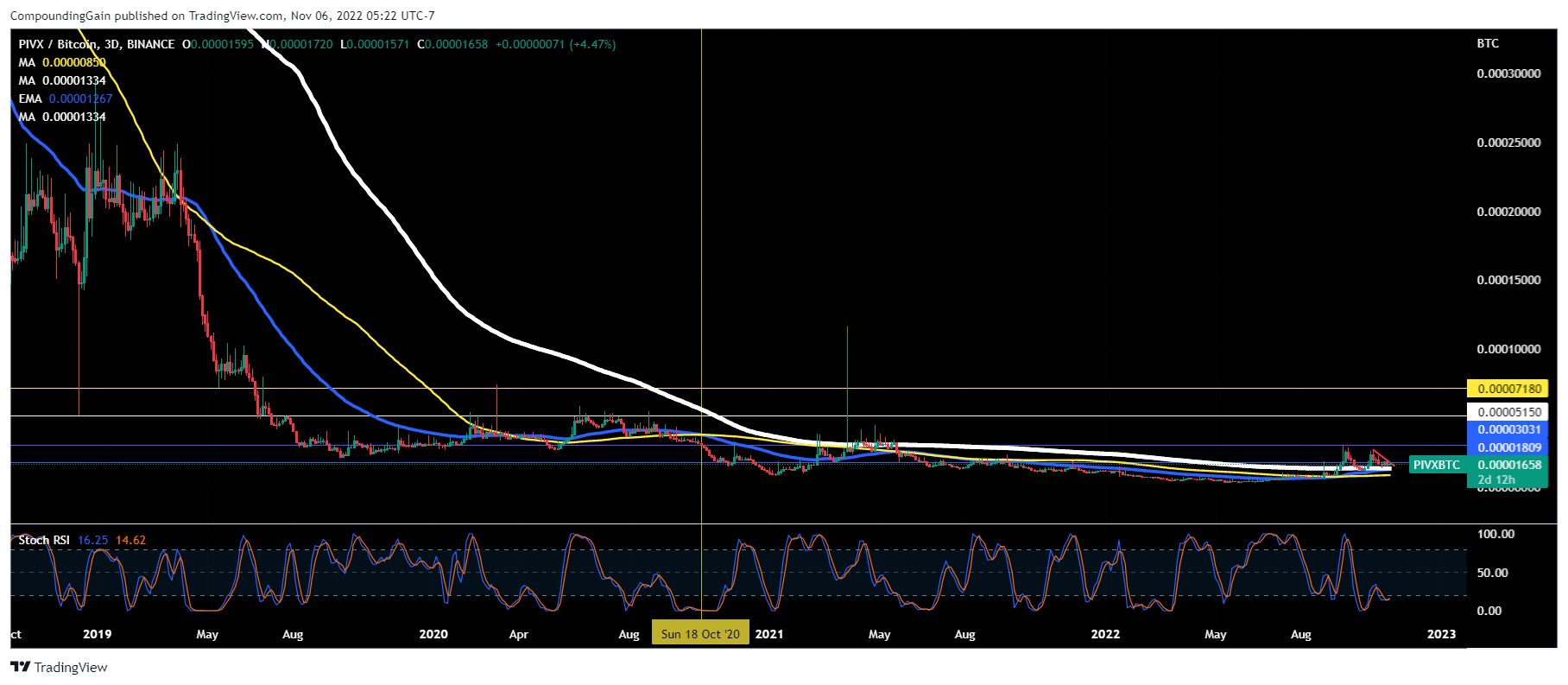
Task: Click the PIVXBTC green symbol tag
Action: [x=1437, y=465]
